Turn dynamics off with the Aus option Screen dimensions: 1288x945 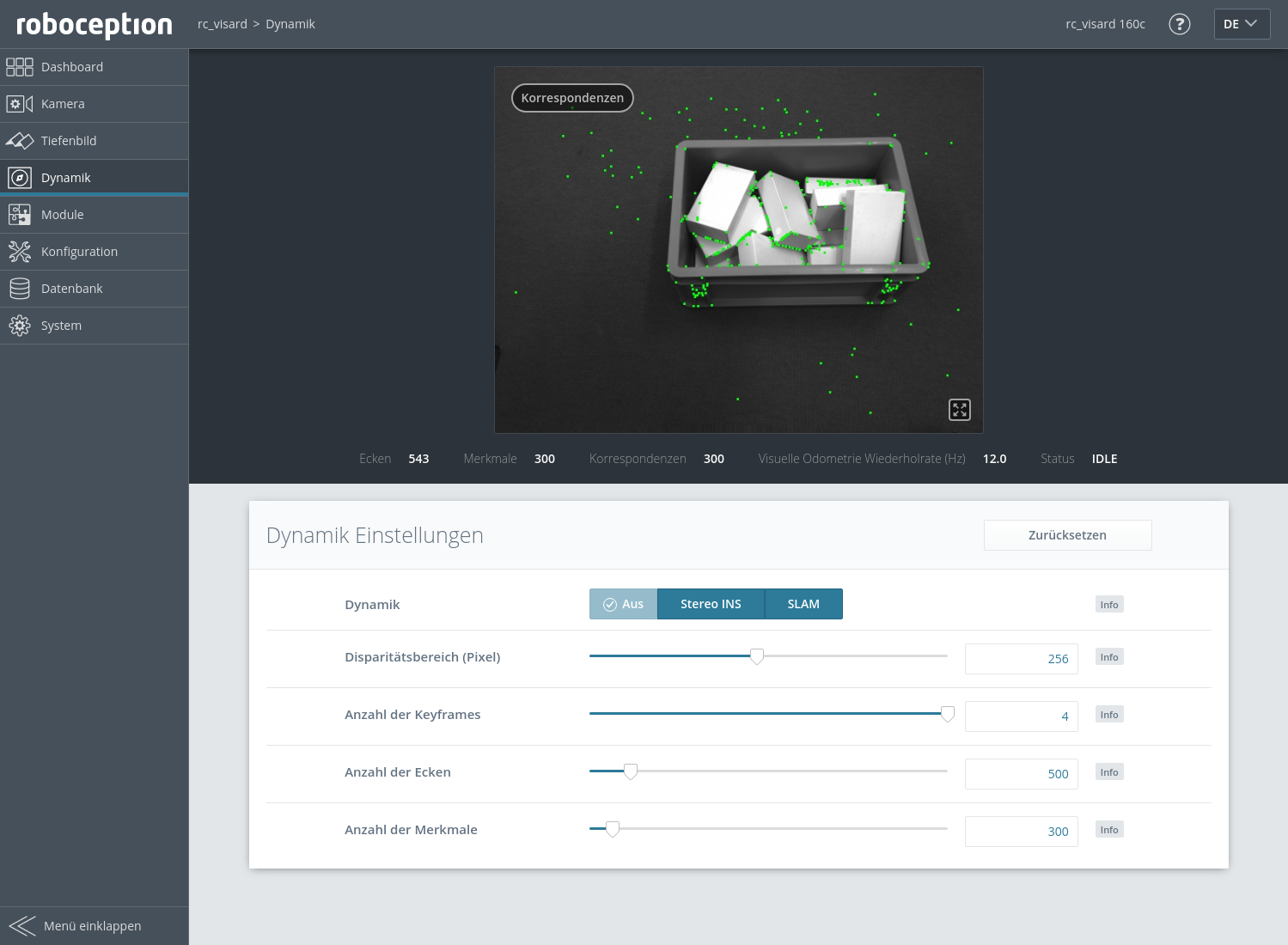click(623, 604)
